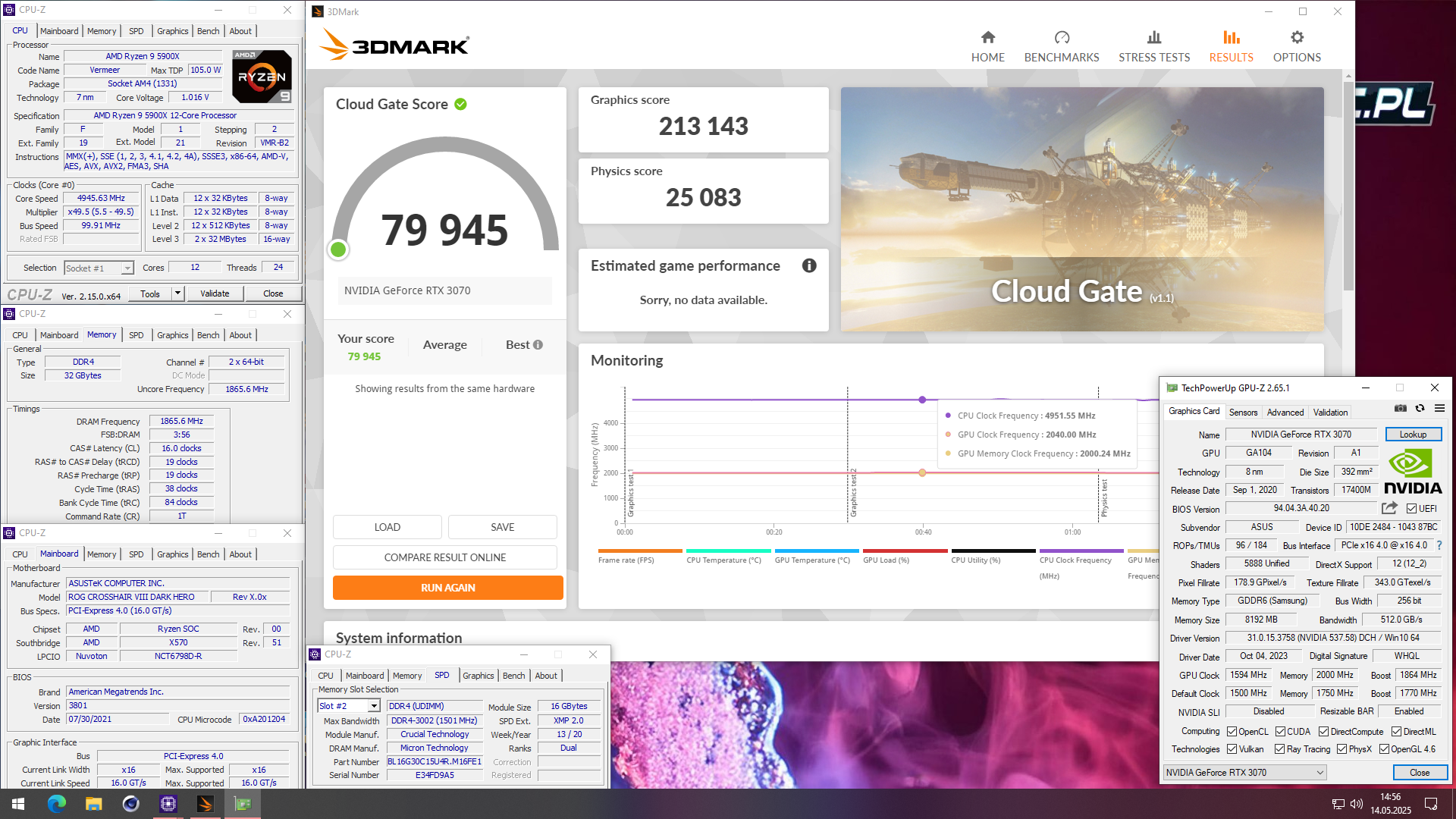
Task: Open Windows Start menu
Action: [x=18, y=804]
